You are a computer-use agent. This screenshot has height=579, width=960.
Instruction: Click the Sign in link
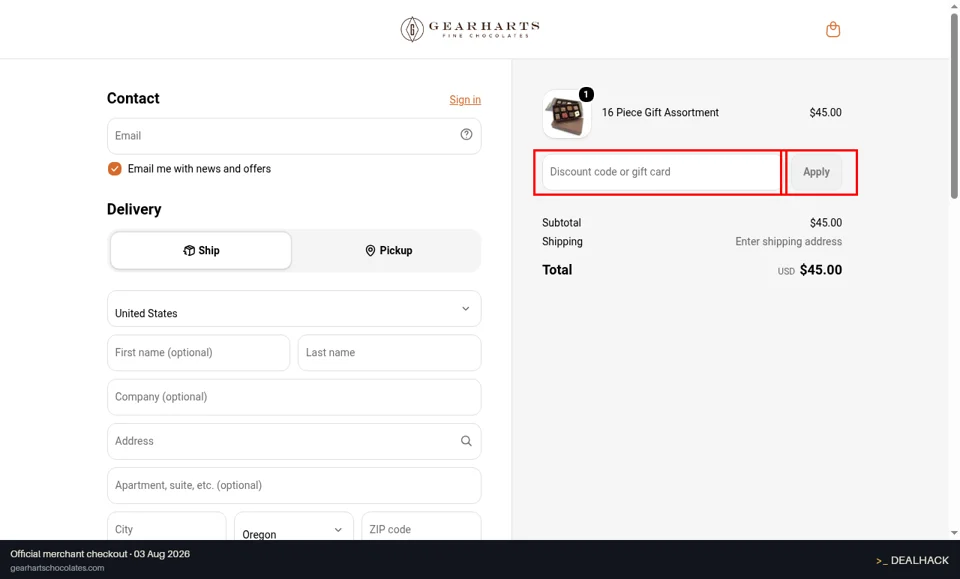465,100
